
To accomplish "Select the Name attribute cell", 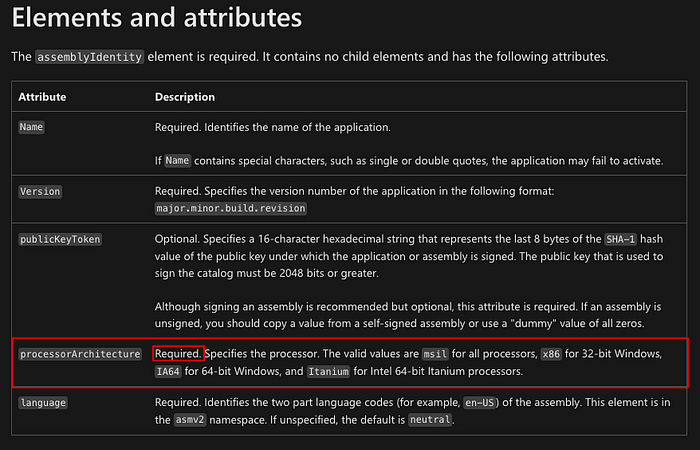I will pos(33,128).
